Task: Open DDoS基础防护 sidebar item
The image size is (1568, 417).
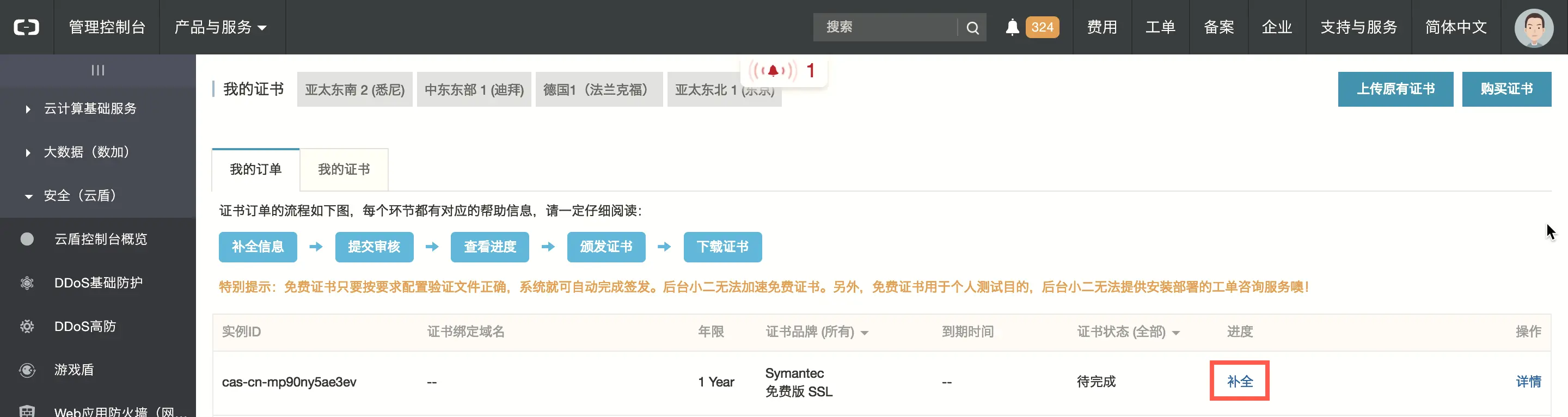Action: tap(99, 283)
